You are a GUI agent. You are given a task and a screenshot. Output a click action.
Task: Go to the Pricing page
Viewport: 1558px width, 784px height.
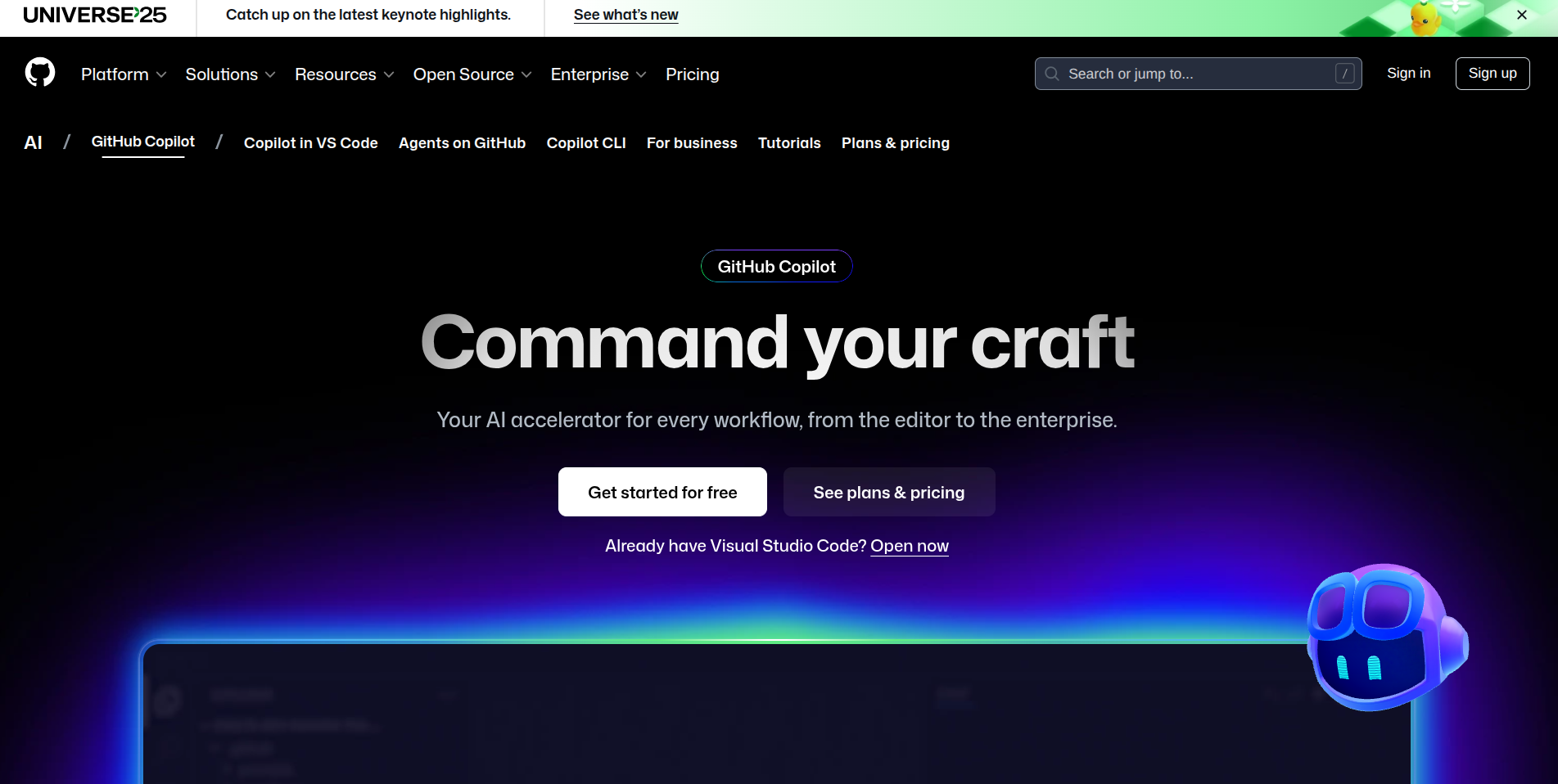[x=692, y=74]
